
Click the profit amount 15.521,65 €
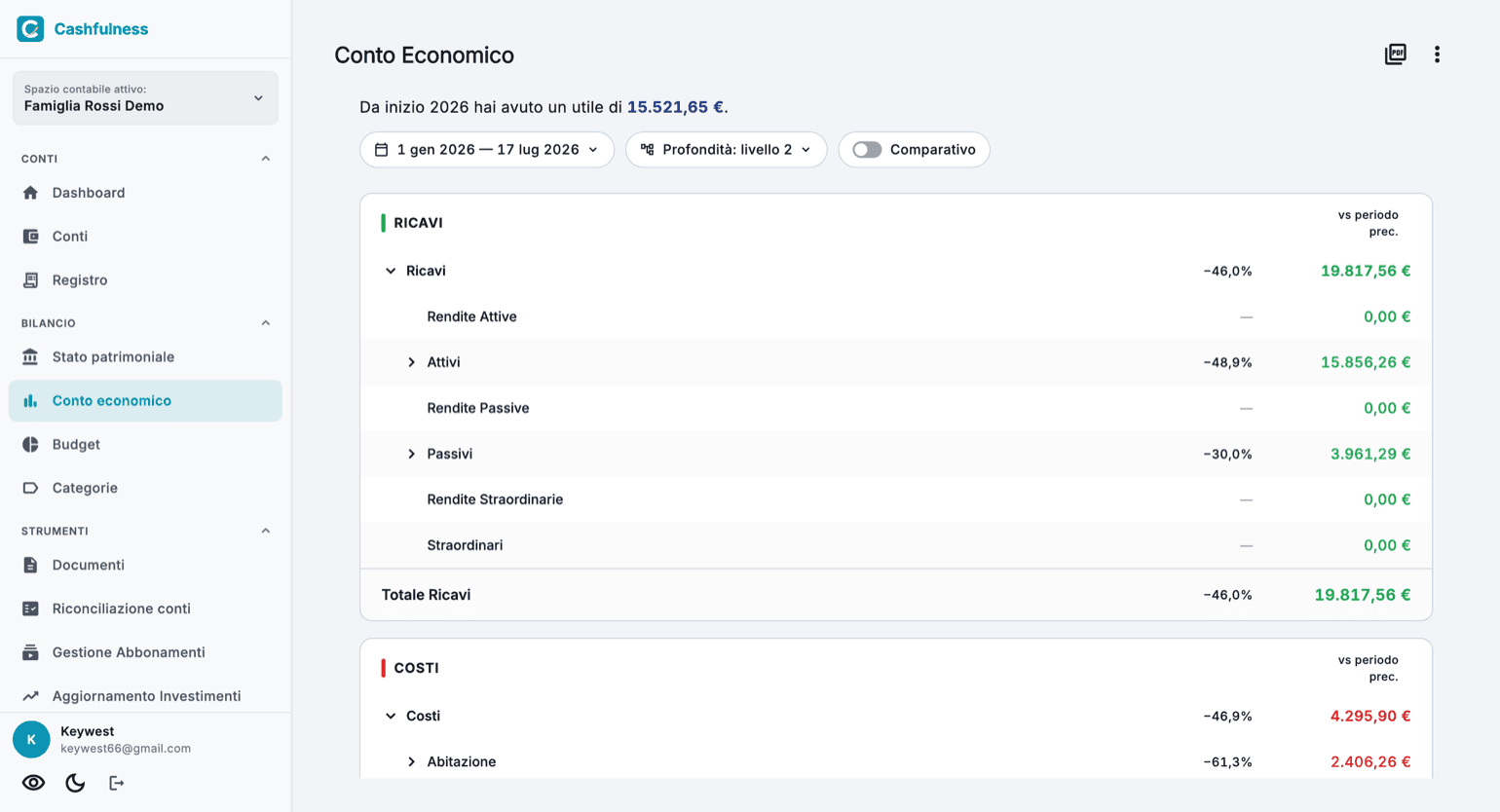(675, 107)
